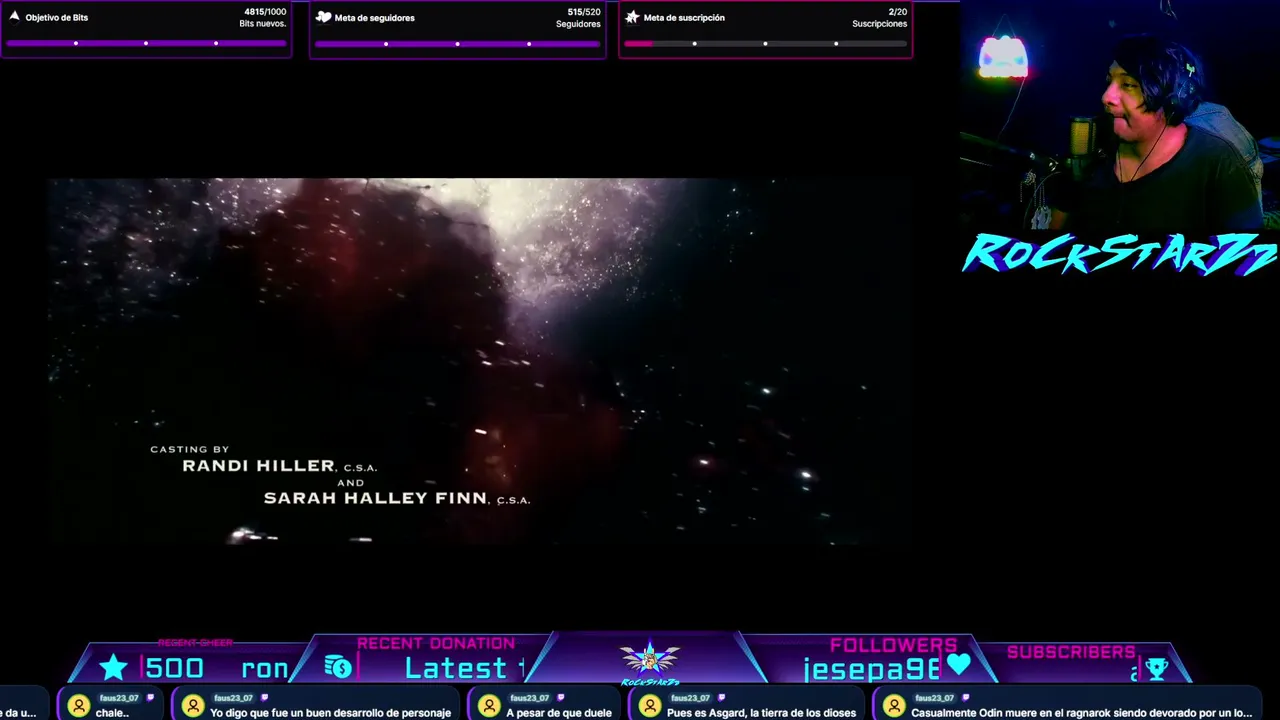Image resolution: width=1280 pixels, height=720 pixels.
Task: Click the avatar beside 'Casualmente Odin muere' message
Action: click(x=894, y=706)
